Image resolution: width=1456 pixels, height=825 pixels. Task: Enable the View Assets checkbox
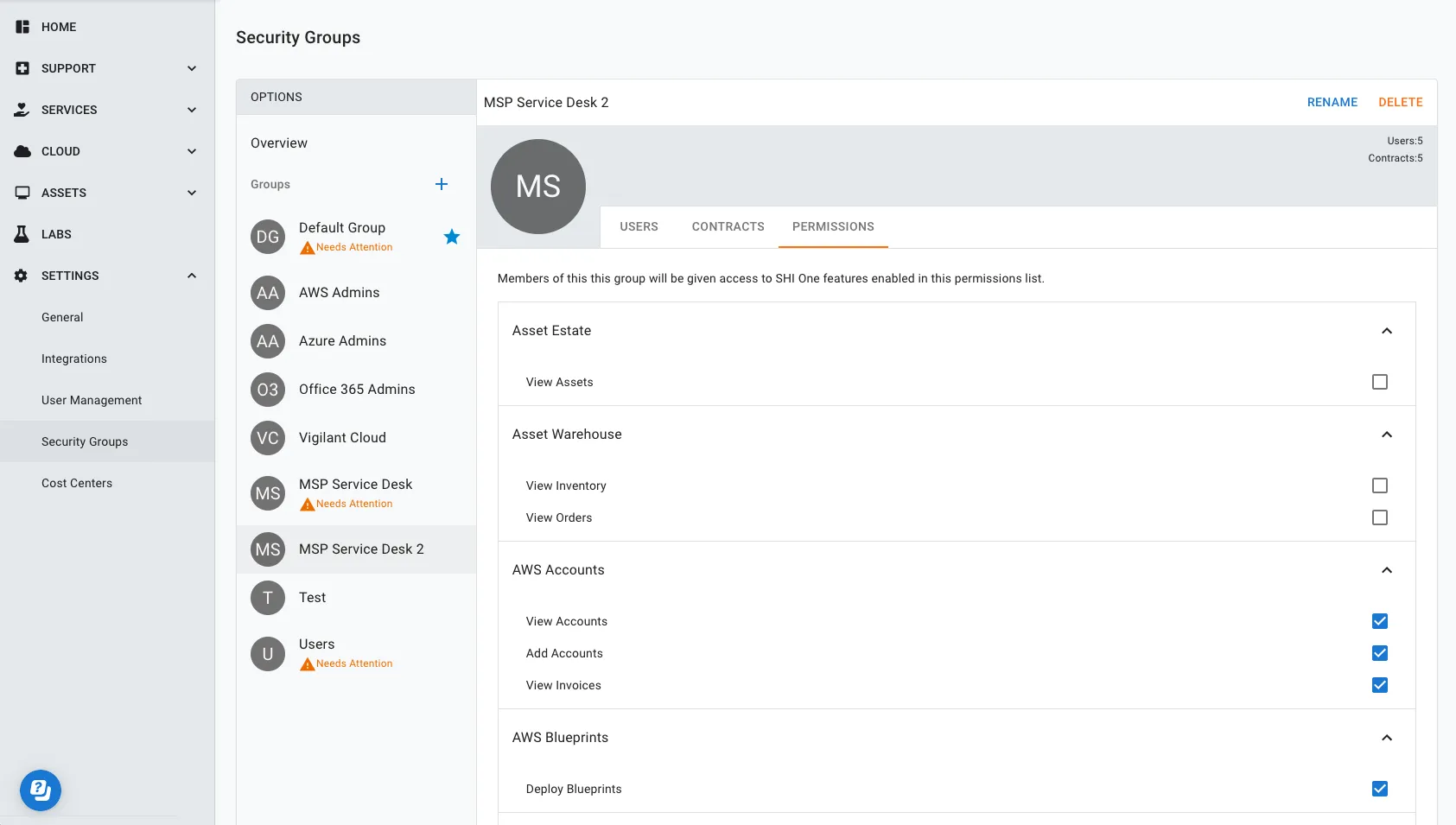1380,382
